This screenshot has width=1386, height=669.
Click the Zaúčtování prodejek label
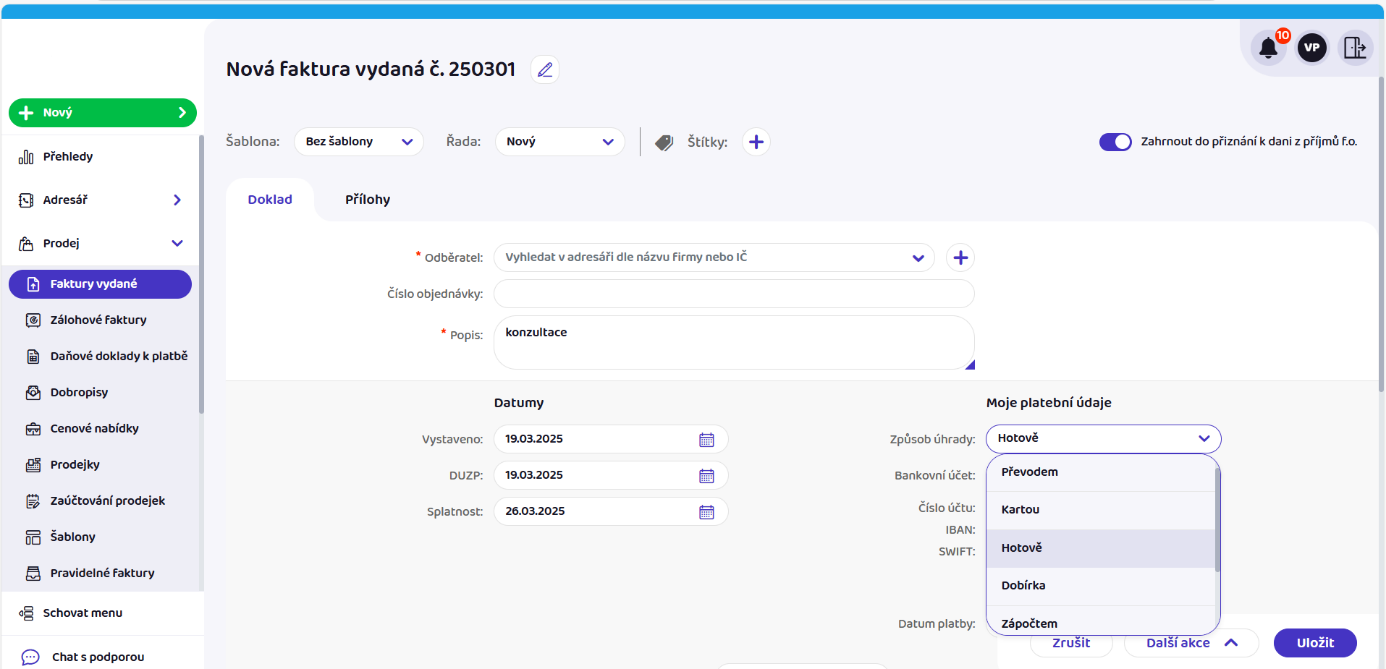click(x=108, y=500)
